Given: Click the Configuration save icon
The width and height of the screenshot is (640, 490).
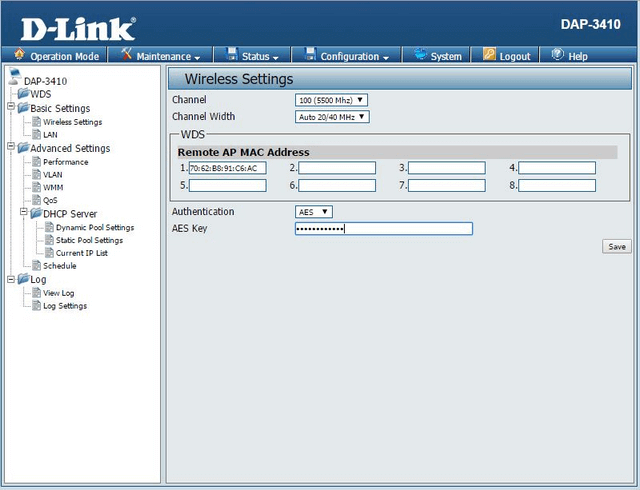Looking at the screenshot, I should [310, 56].
